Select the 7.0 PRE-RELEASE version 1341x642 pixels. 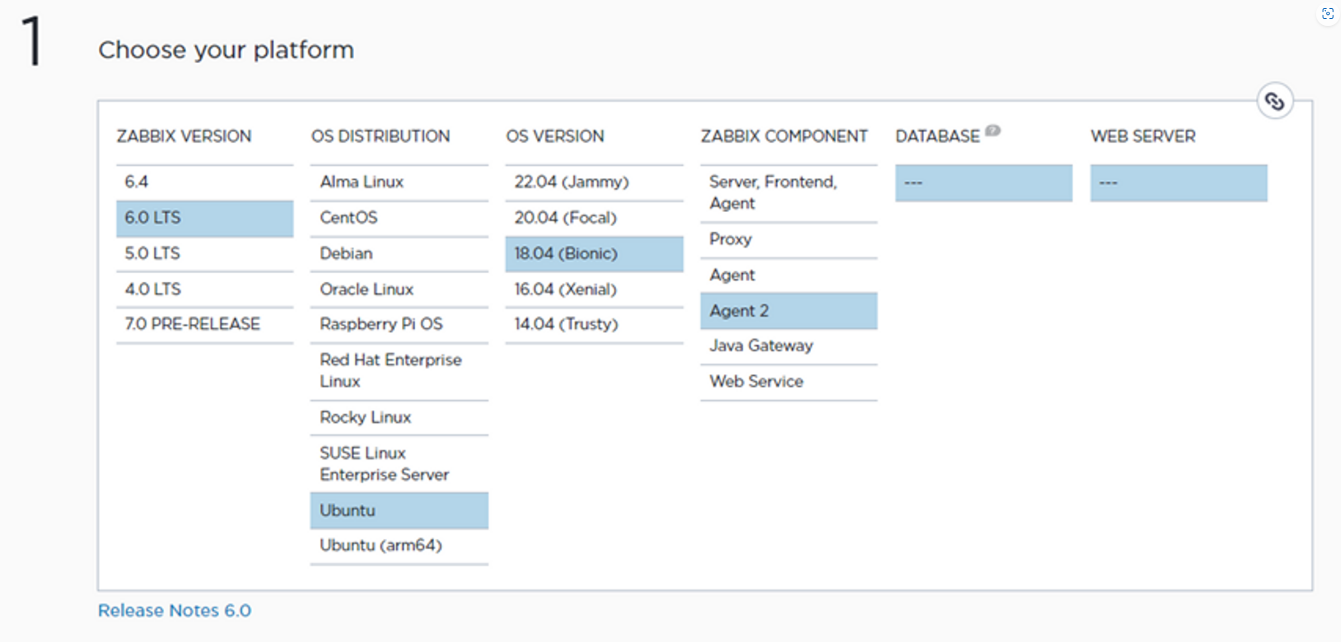click(205, 325)
